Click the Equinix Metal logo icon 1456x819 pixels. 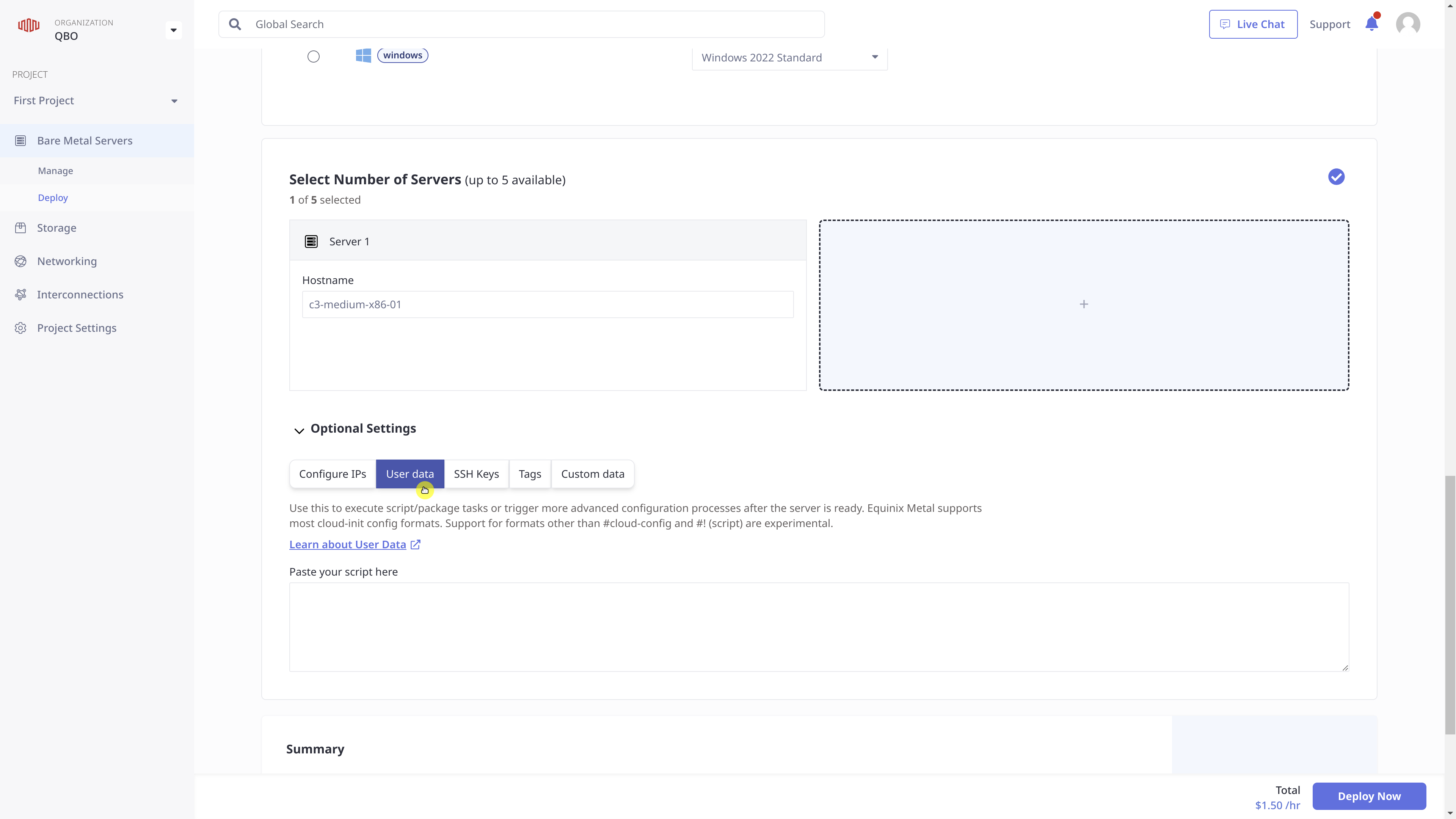29,25
